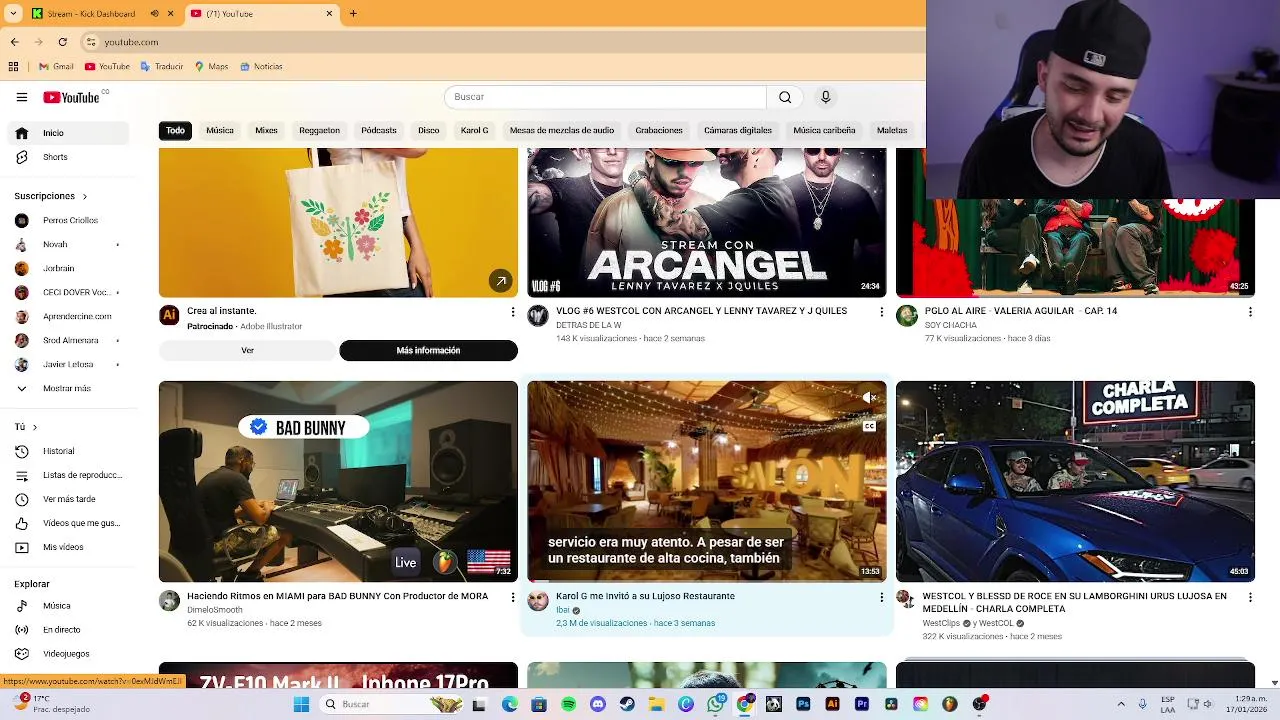Click the search magnifier button
This screenshot has width=1280, height=720.
pos(785,97)
